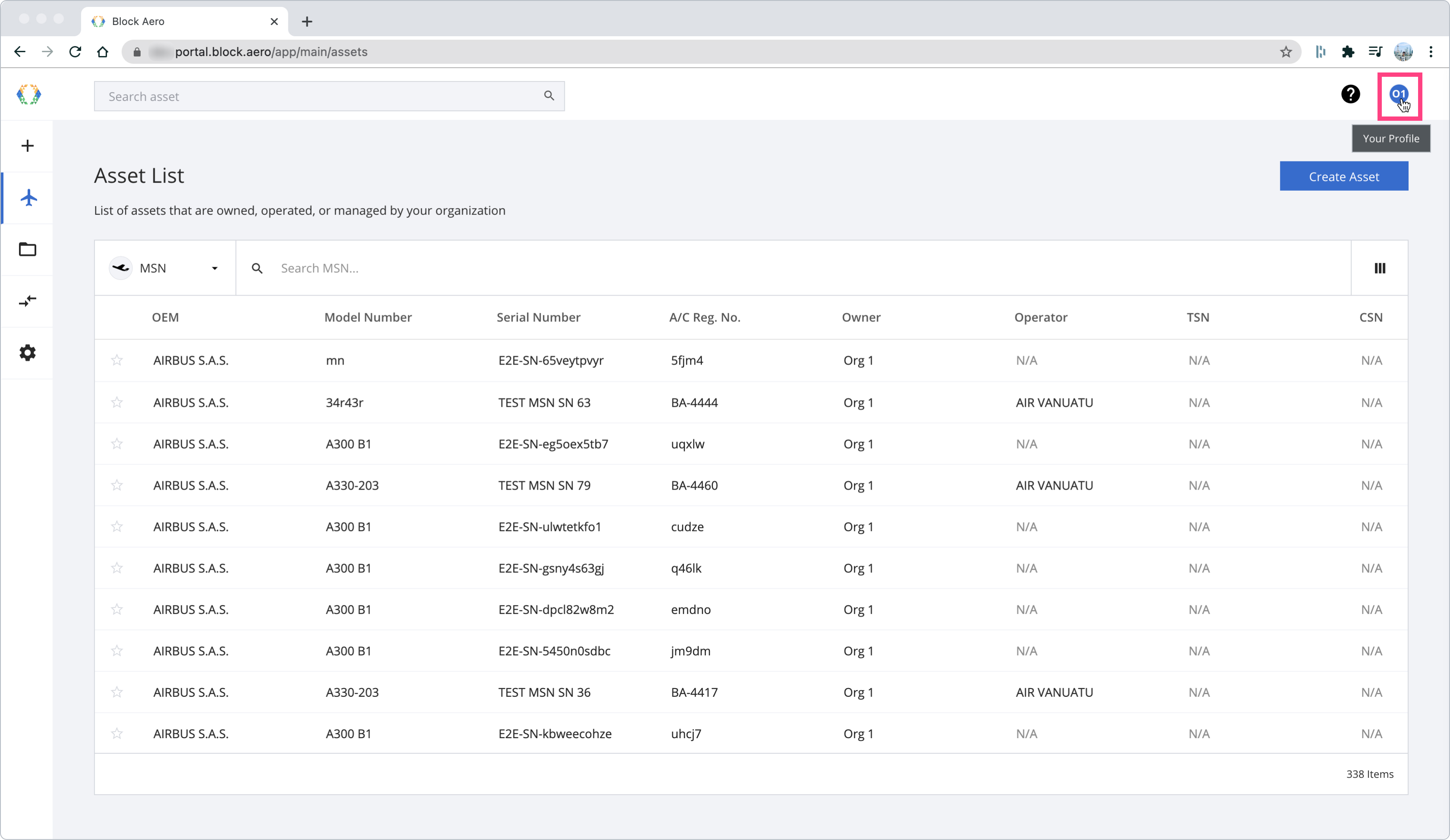This screenshot has width=1450, height=840.
Task: Favorite the TEST MSN SN 63 row
Action: pos(117,402)
